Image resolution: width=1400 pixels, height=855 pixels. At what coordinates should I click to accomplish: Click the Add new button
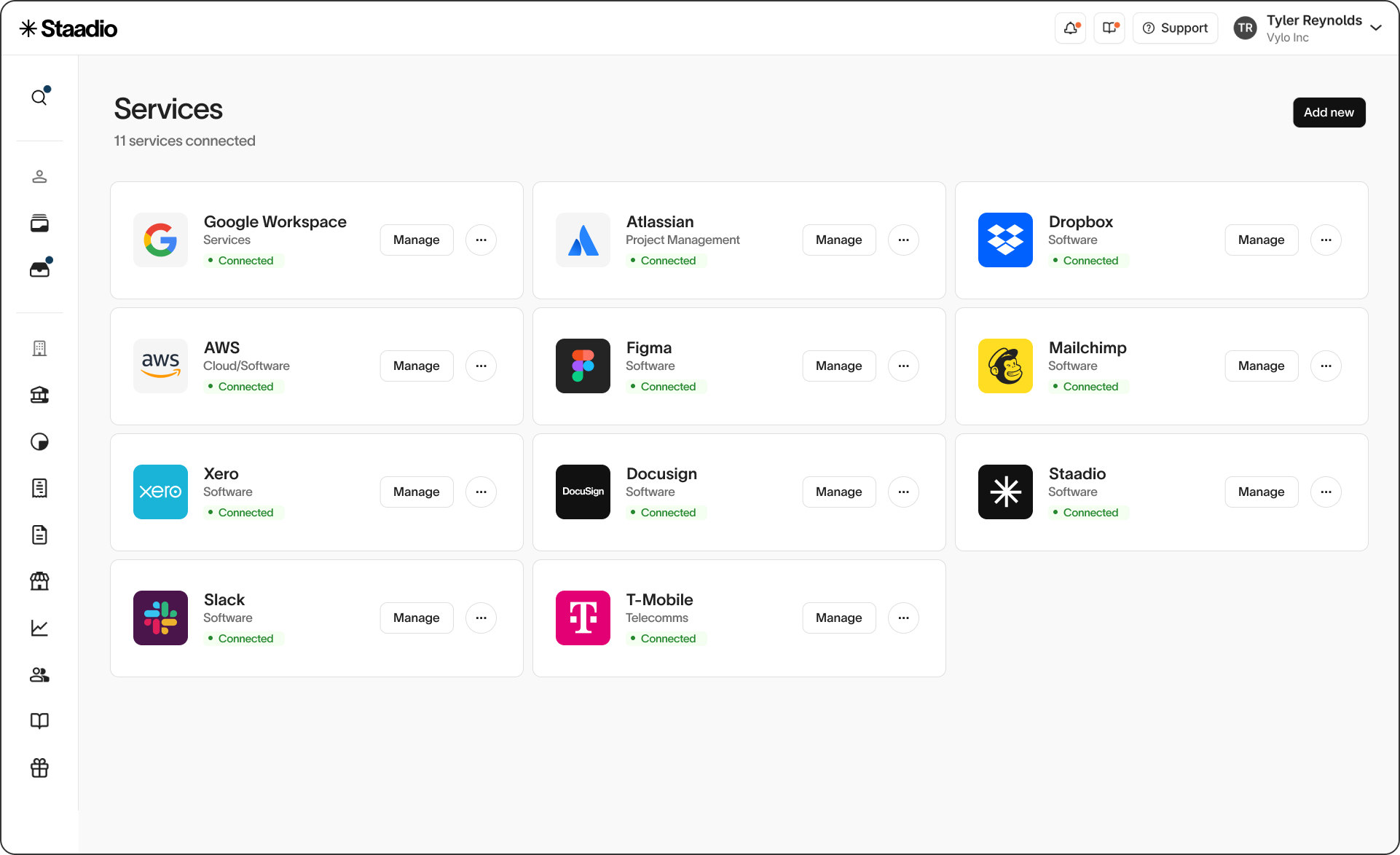(1329, 113)
